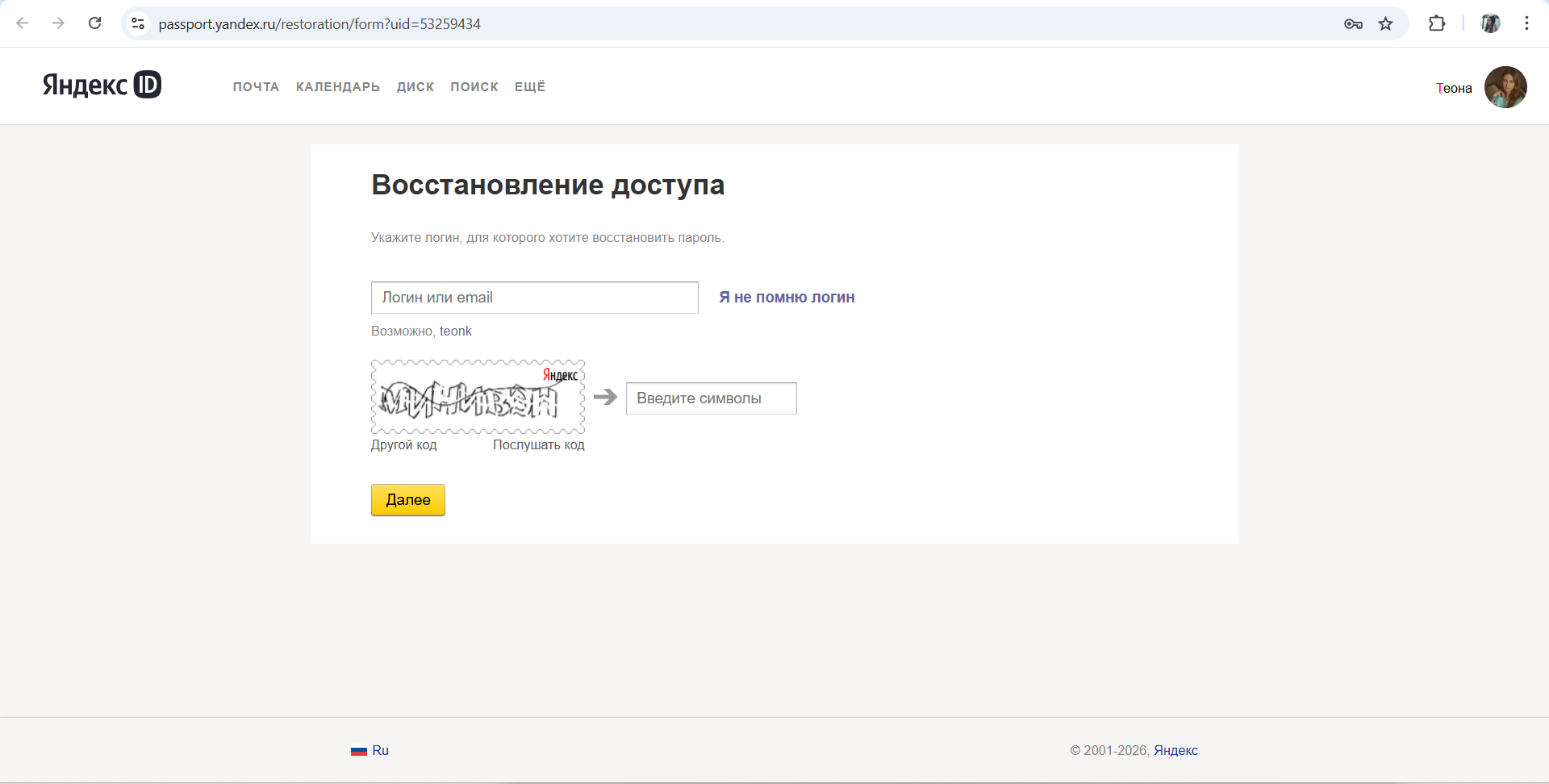Open the КАЛЕНДАРЬ section
The image size is (1549, 784).
coord(337,86)
